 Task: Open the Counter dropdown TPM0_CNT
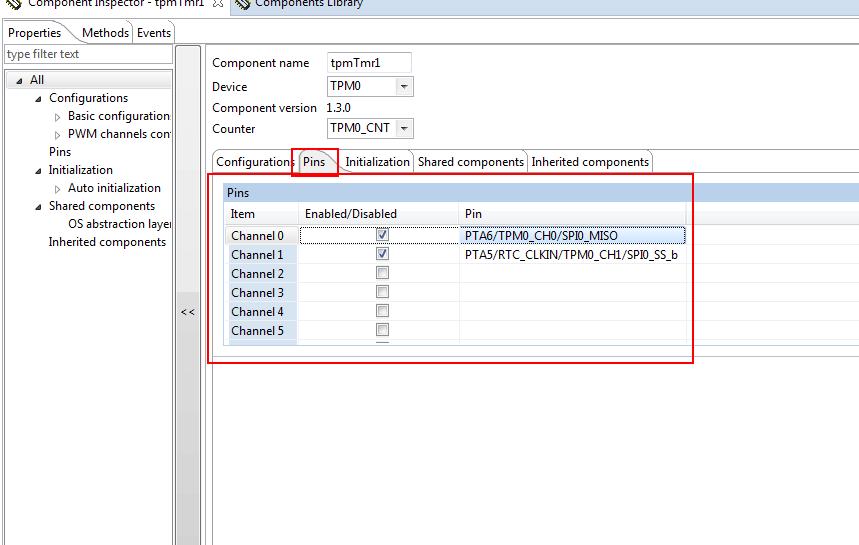[x=404, y=129]
